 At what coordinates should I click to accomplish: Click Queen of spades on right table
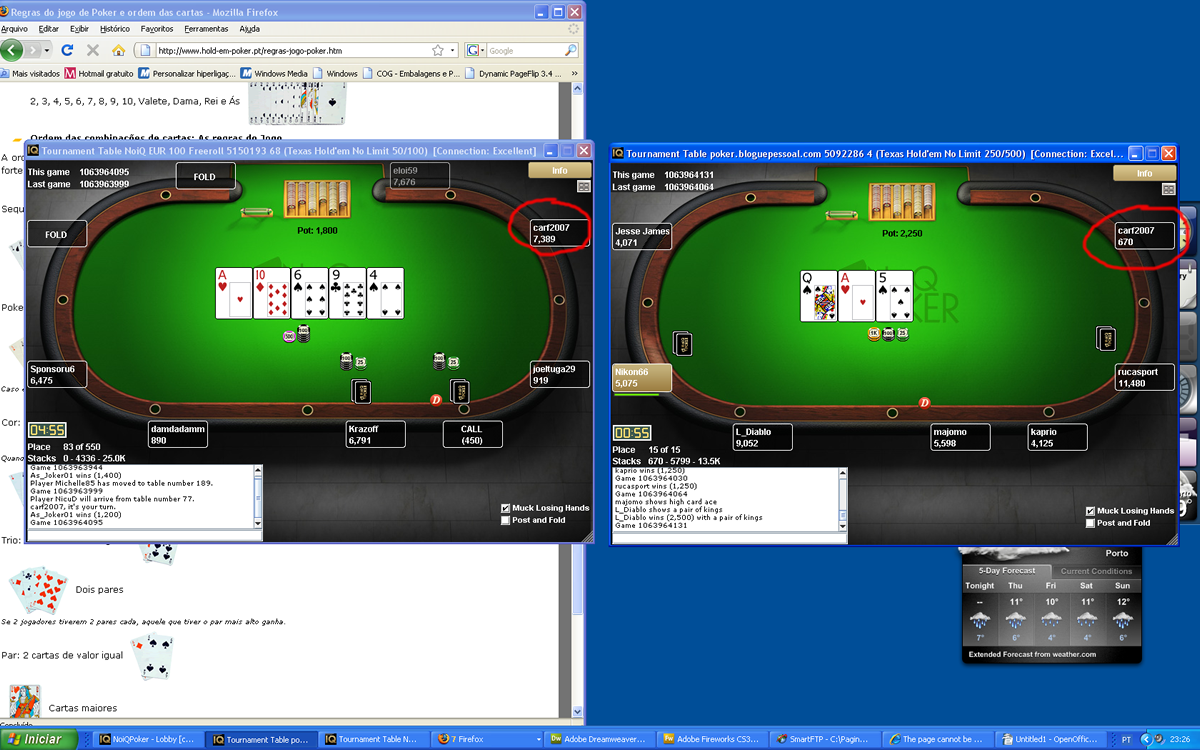pos(819,296)
